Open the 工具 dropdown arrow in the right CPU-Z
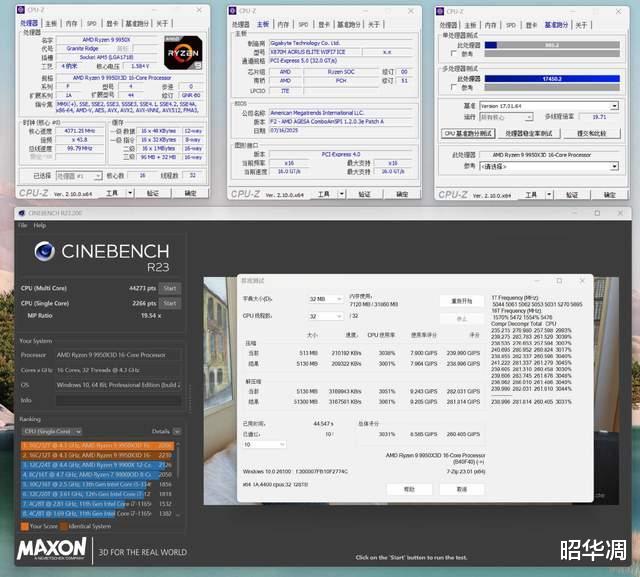Viewport: 640px width, 577px height. pyautogui.click(x=549, y=195)
